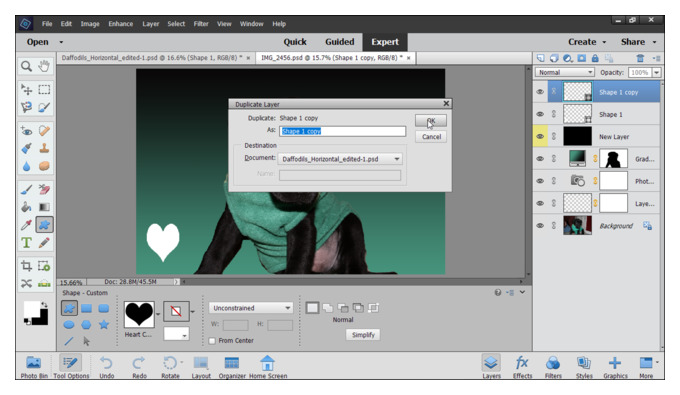Select the Zoom tool

(x=26, y=66)
